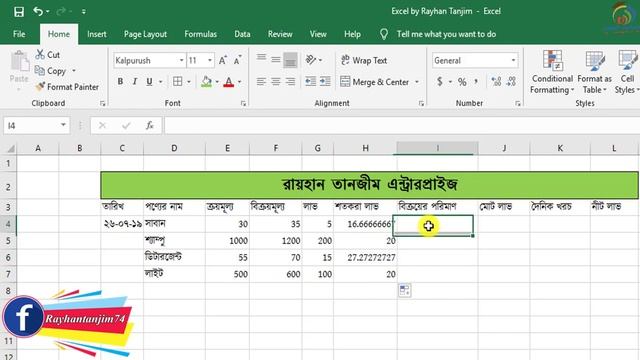Expand Format as Table menu
The width and height of the screenshot is (640, 360).
[x=594, y=72]
